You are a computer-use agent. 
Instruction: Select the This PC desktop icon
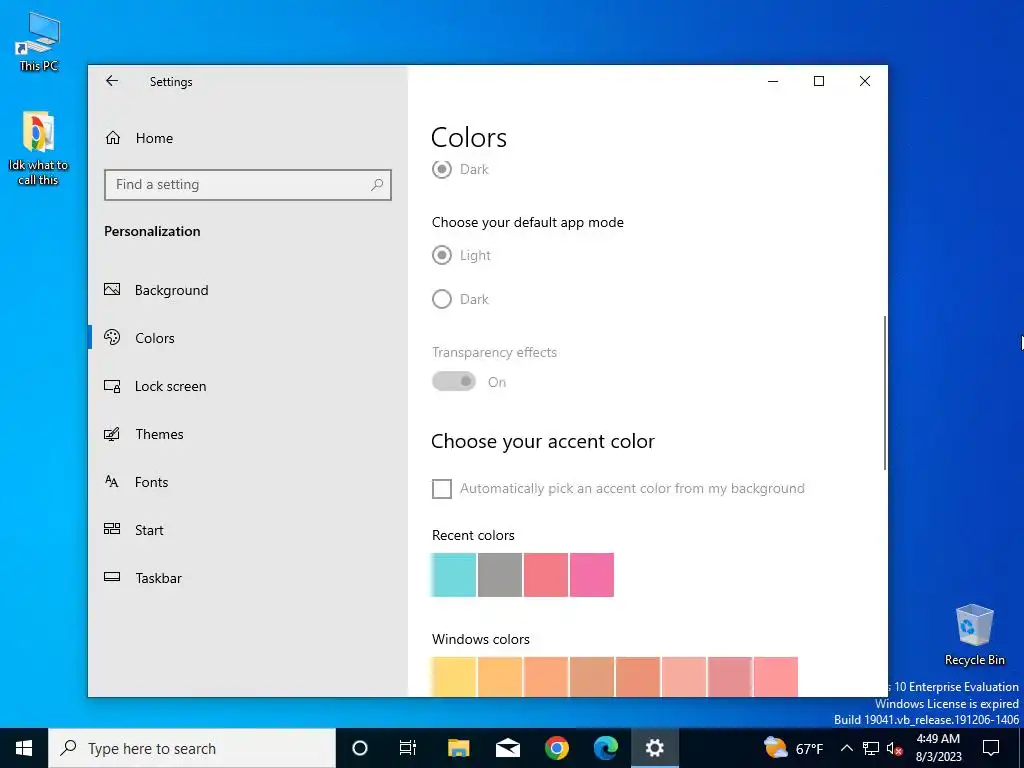pos(39,42)
